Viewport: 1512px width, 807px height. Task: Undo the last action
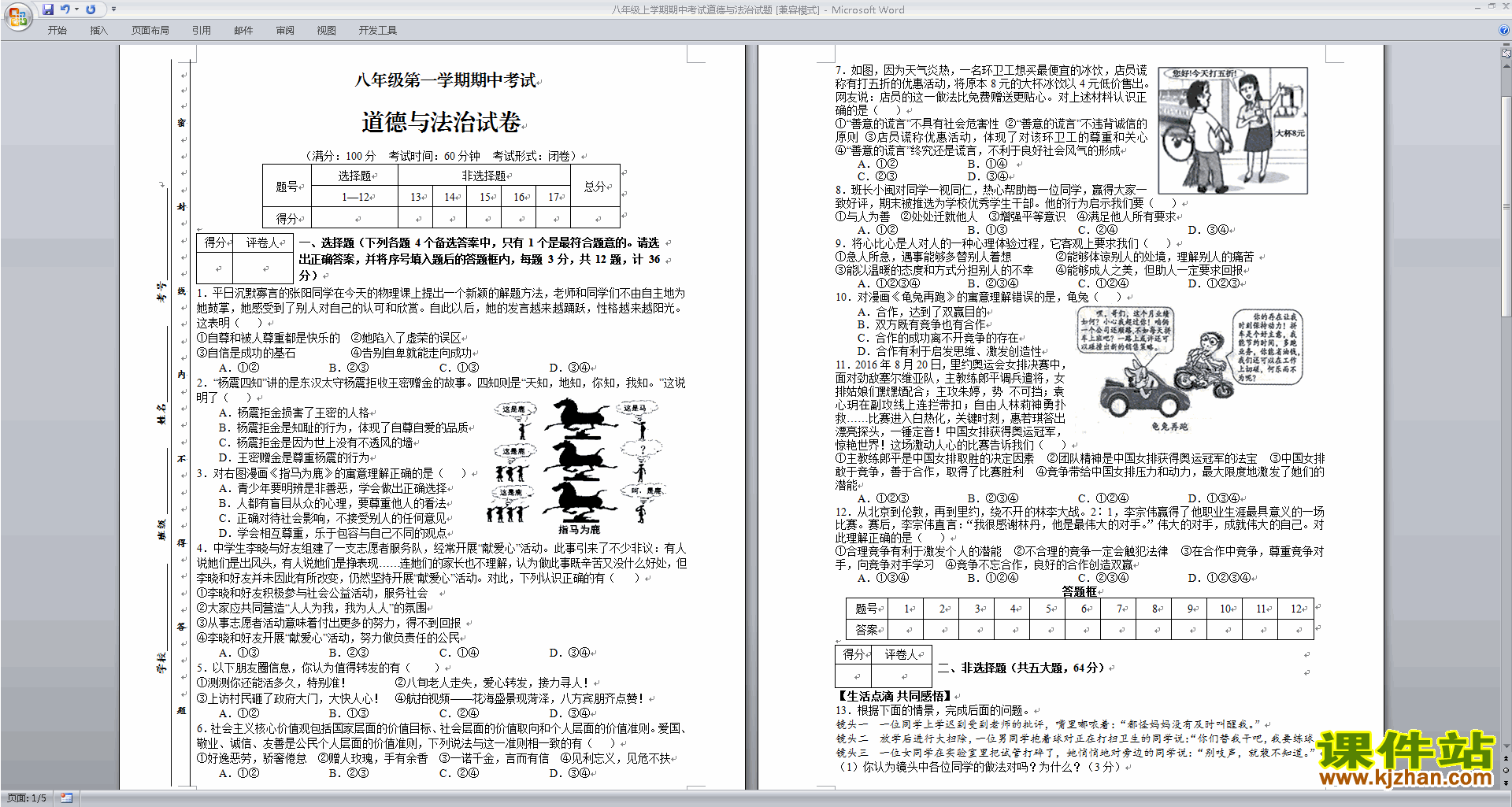[x=65, y=9]
